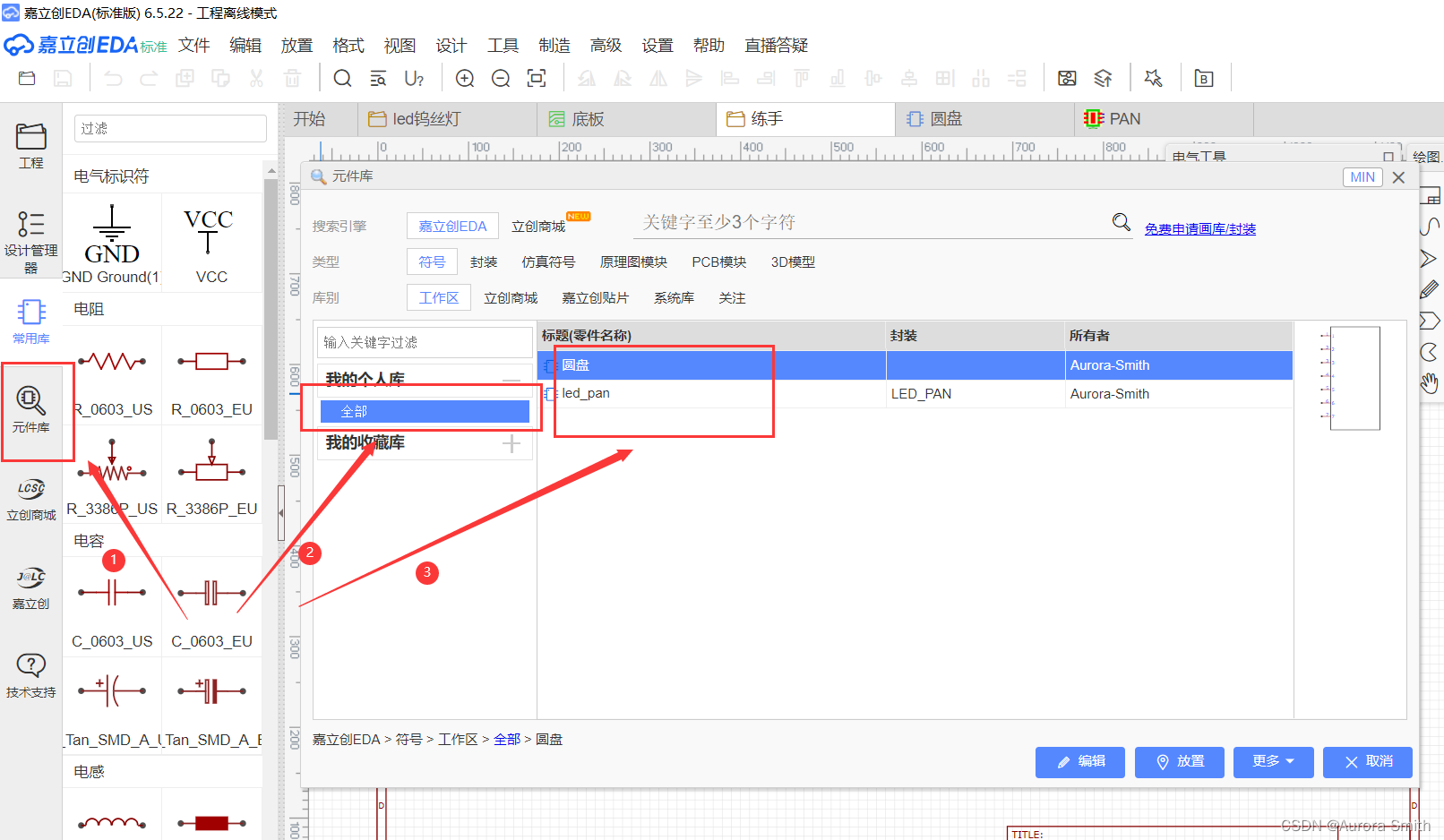Click the MIN button of 元件库
Viewport: 1444px width, 840px height.
1362,177
